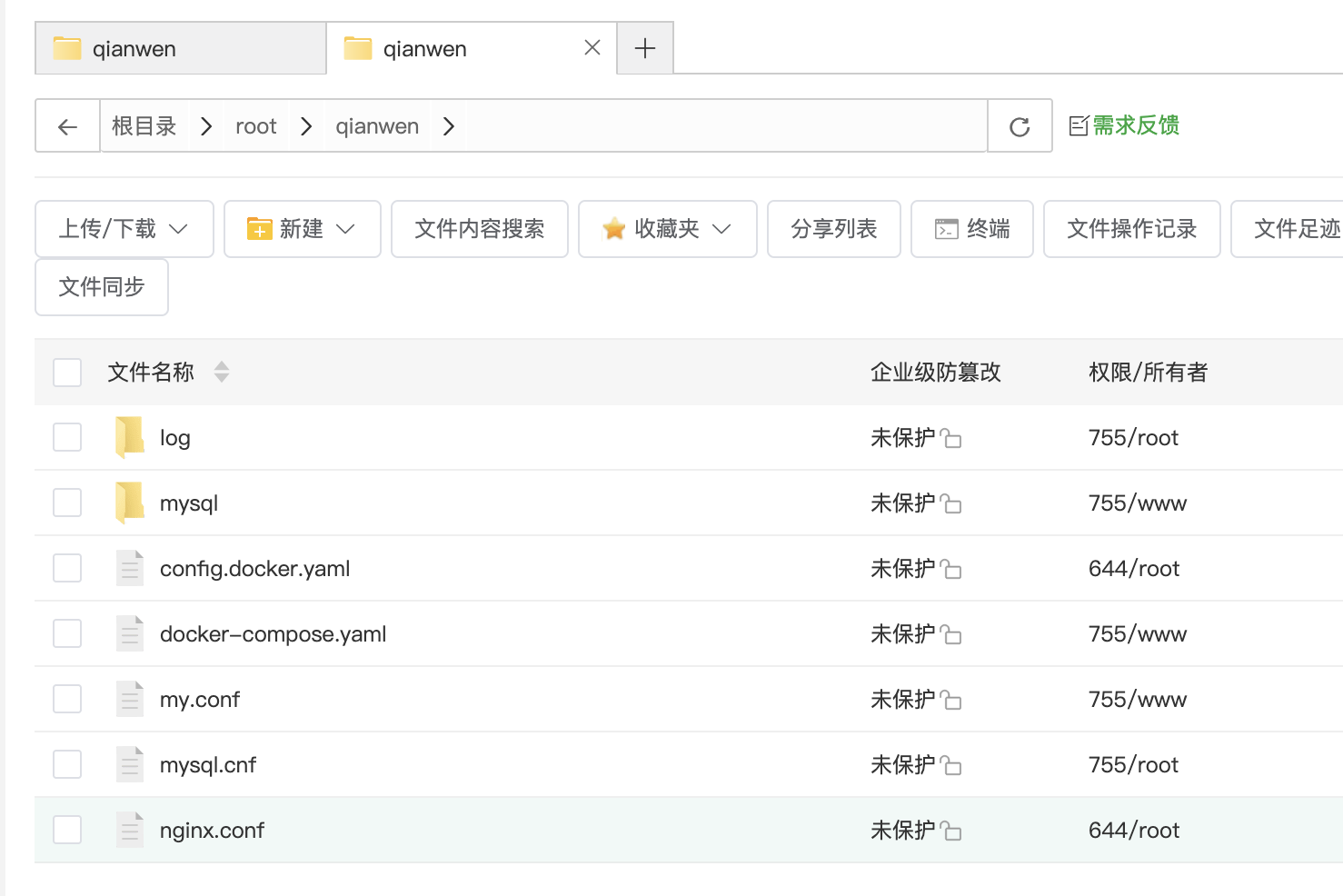Click file icon of docker-compose.yaml
The width and height of the screenshot is (1343, 896).
pyautogui.click(x=130, y=633)
